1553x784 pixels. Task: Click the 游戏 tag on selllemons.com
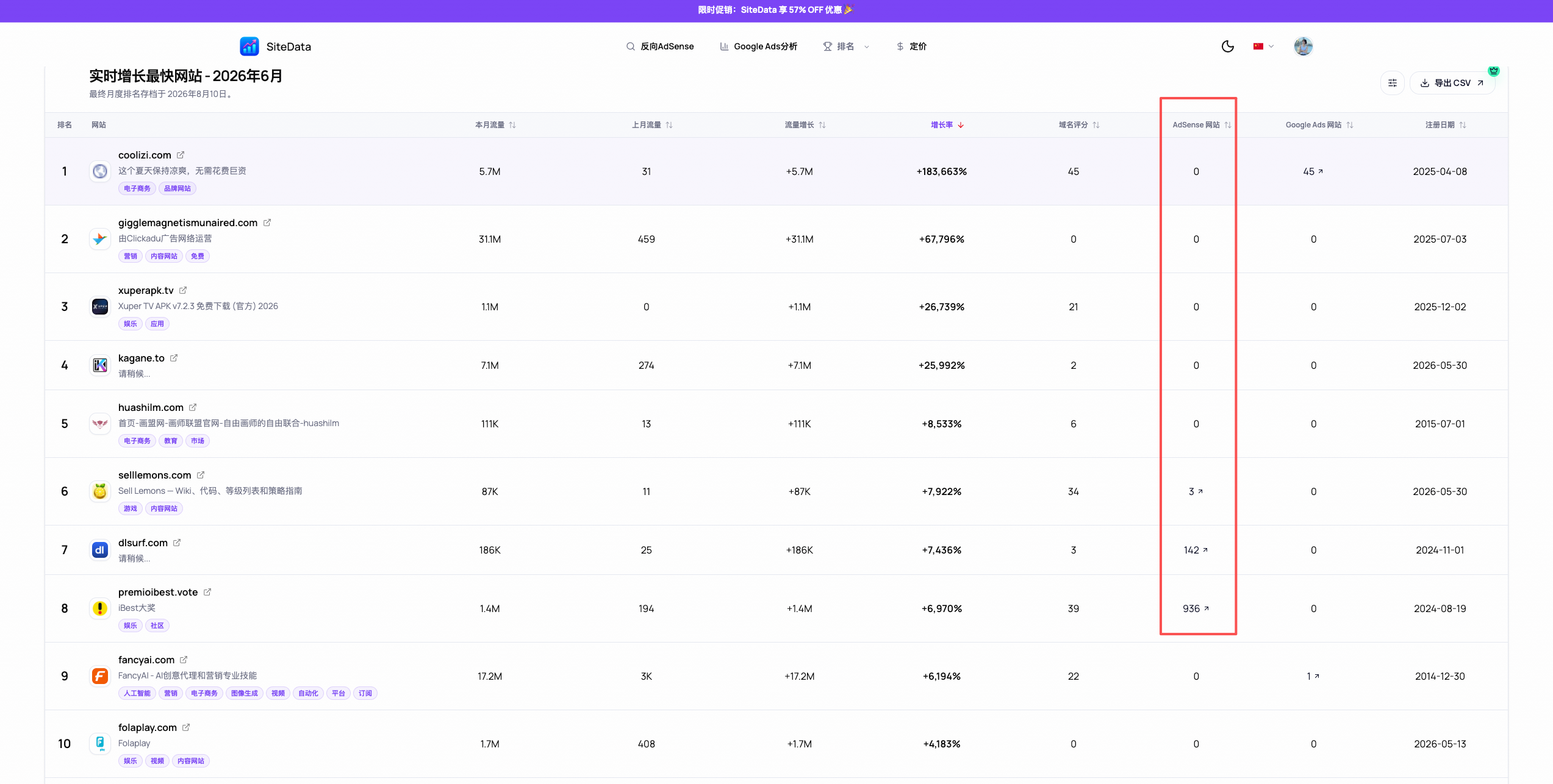tap(131, 508)
